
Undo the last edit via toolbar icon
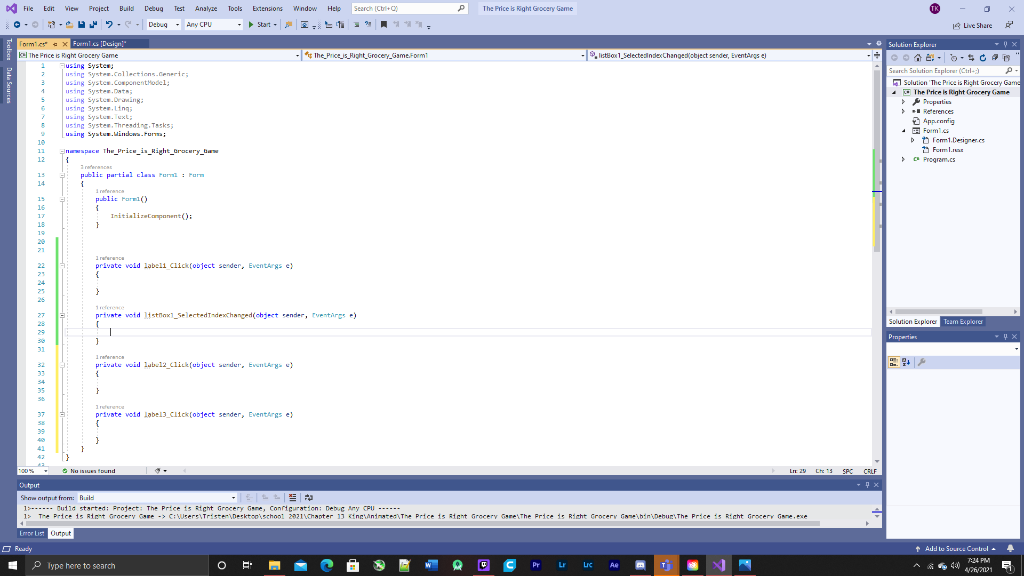tap(106, 24)
